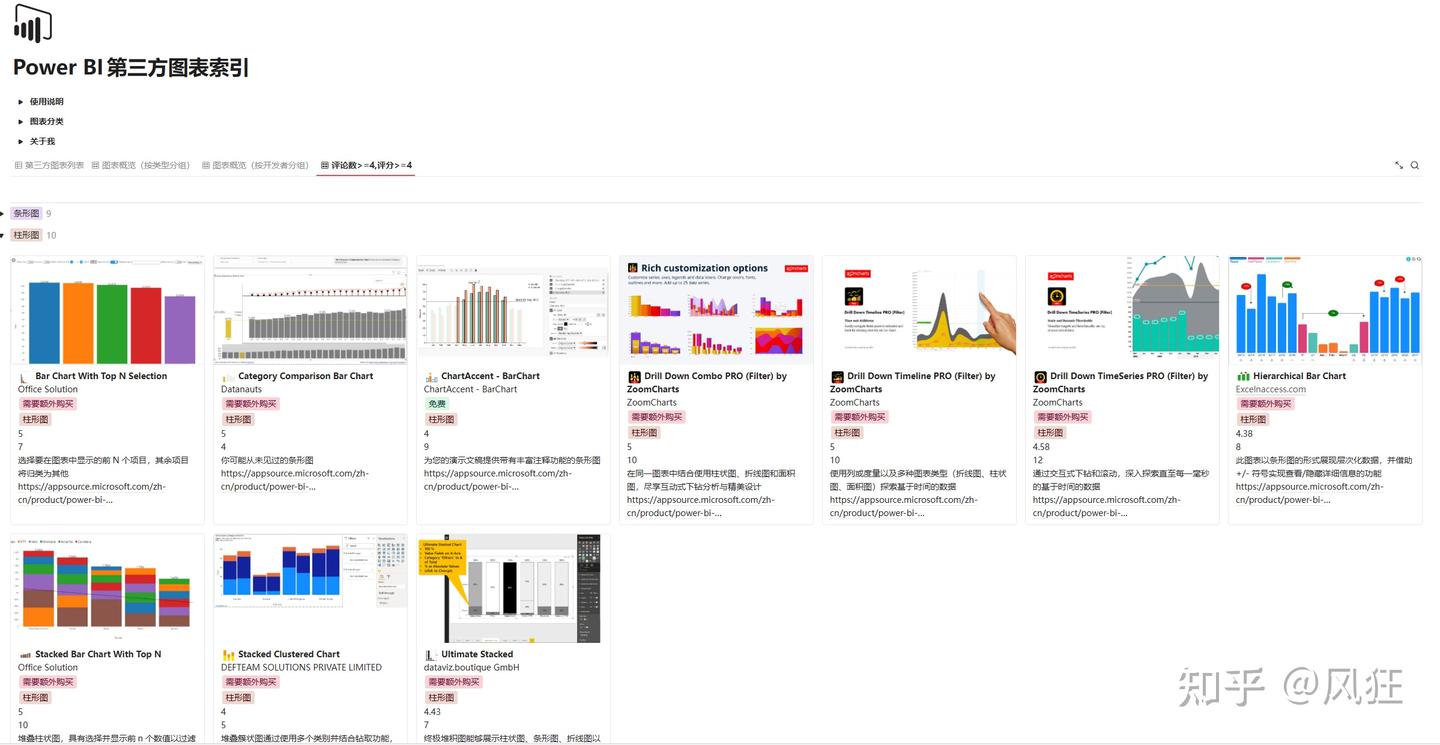This screenshot has height=745, width=1440.
Task: Click the Stacked Clustered Chart icon
Action: pyautogui.click(x=228, y=655)
